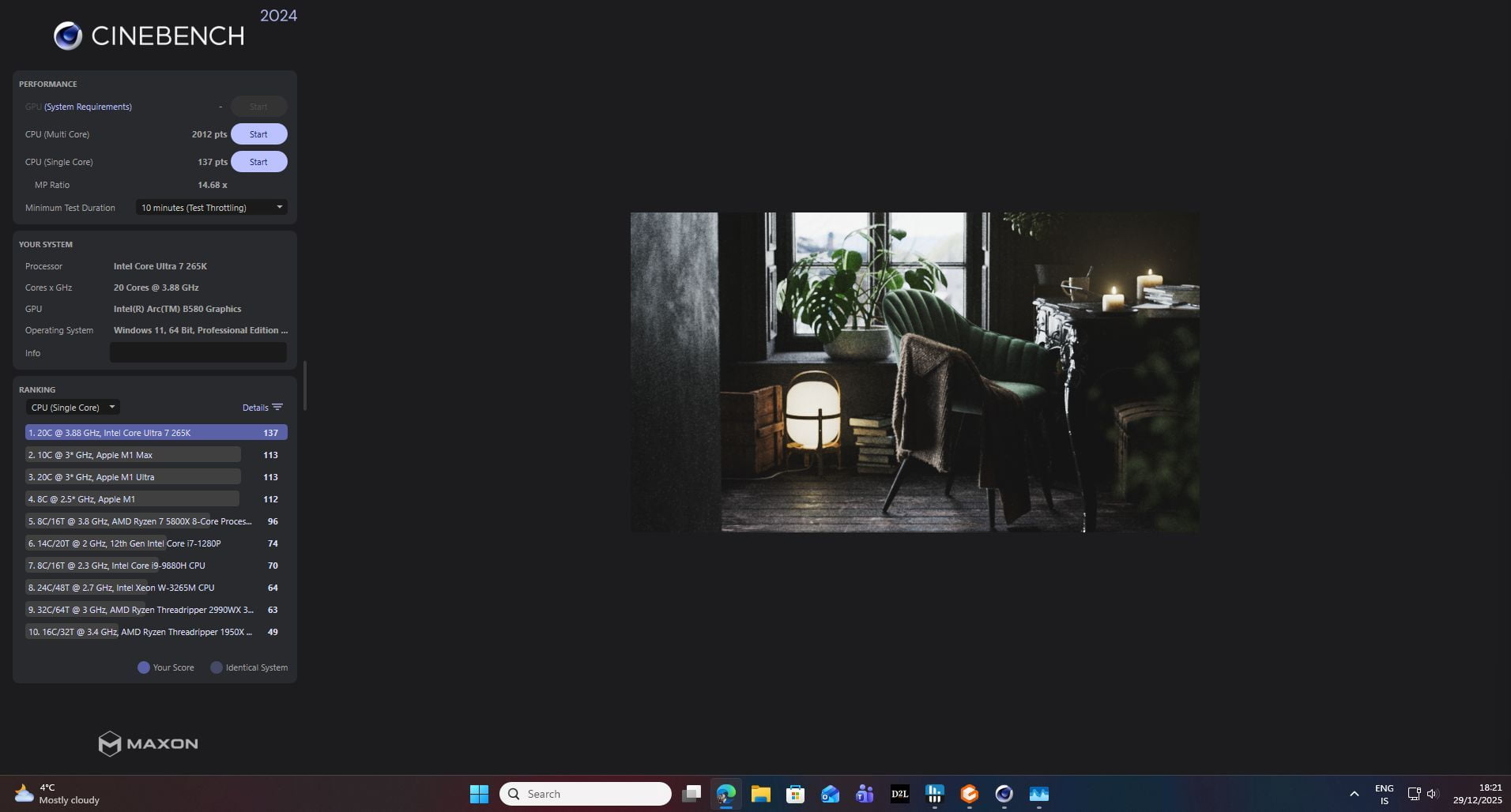Start the CPU Multi Core benchmark
Screen dimensions: 1511x812
pos(258,134)
